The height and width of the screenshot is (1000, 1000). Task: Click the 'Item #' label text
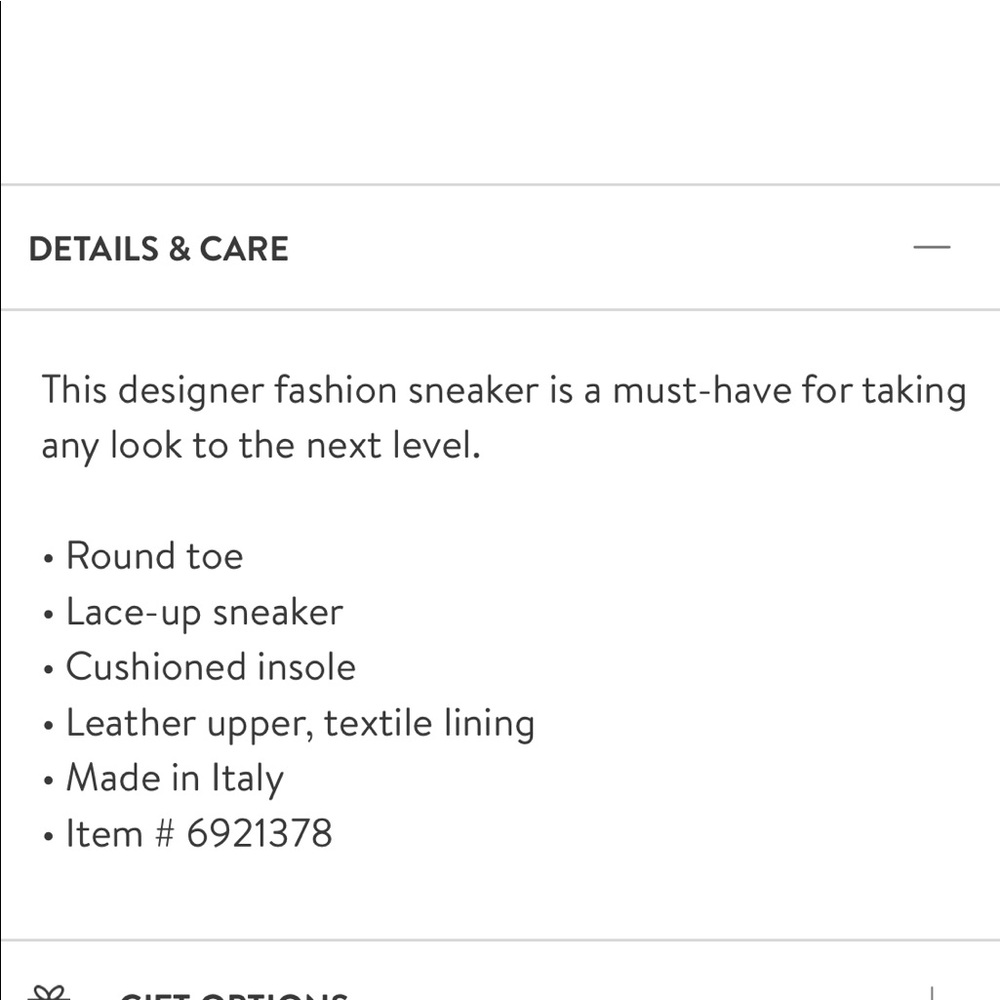pos(120,833)
